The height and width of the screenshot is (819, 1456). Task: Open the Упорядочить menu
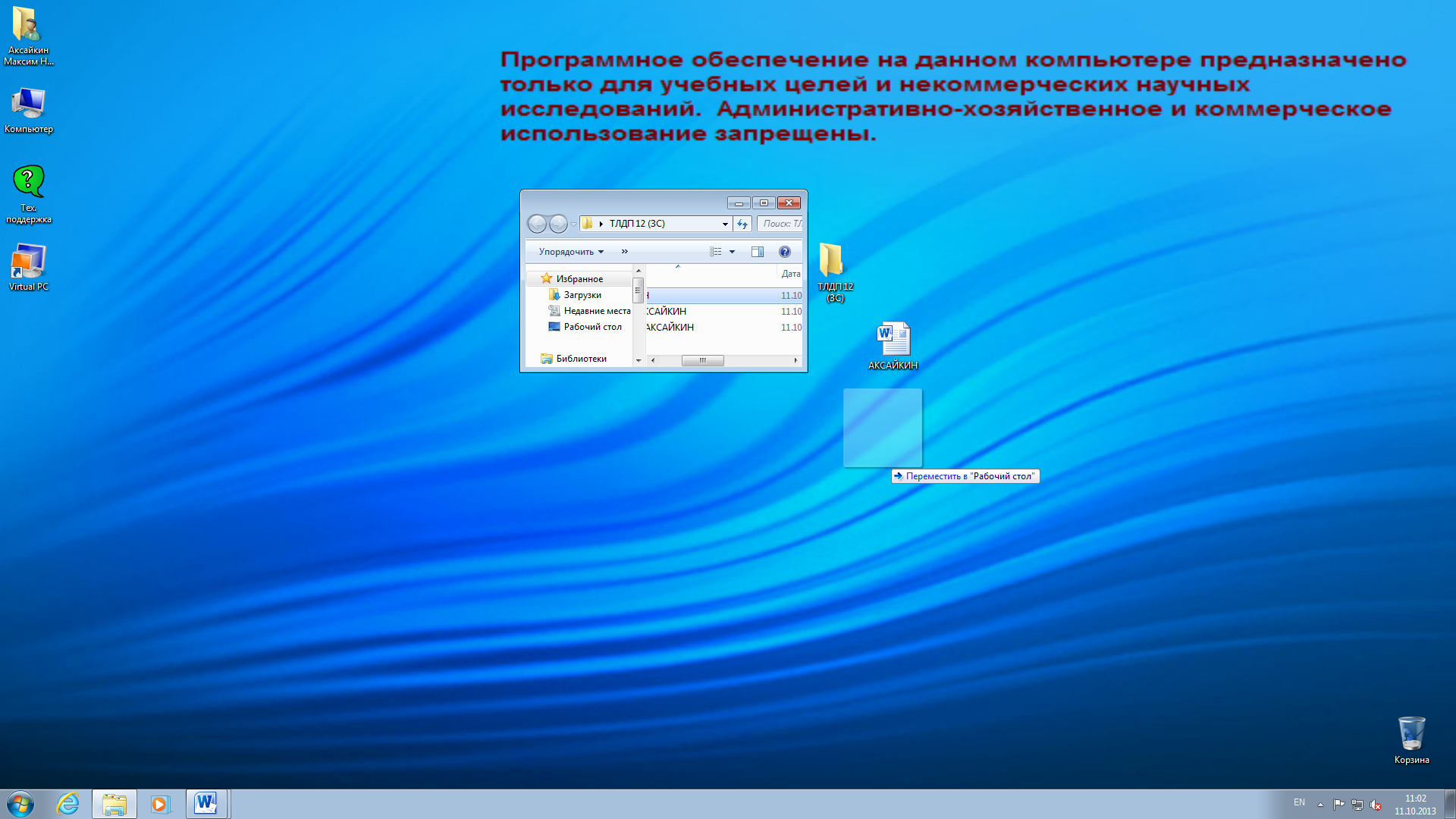coord(571,252)
